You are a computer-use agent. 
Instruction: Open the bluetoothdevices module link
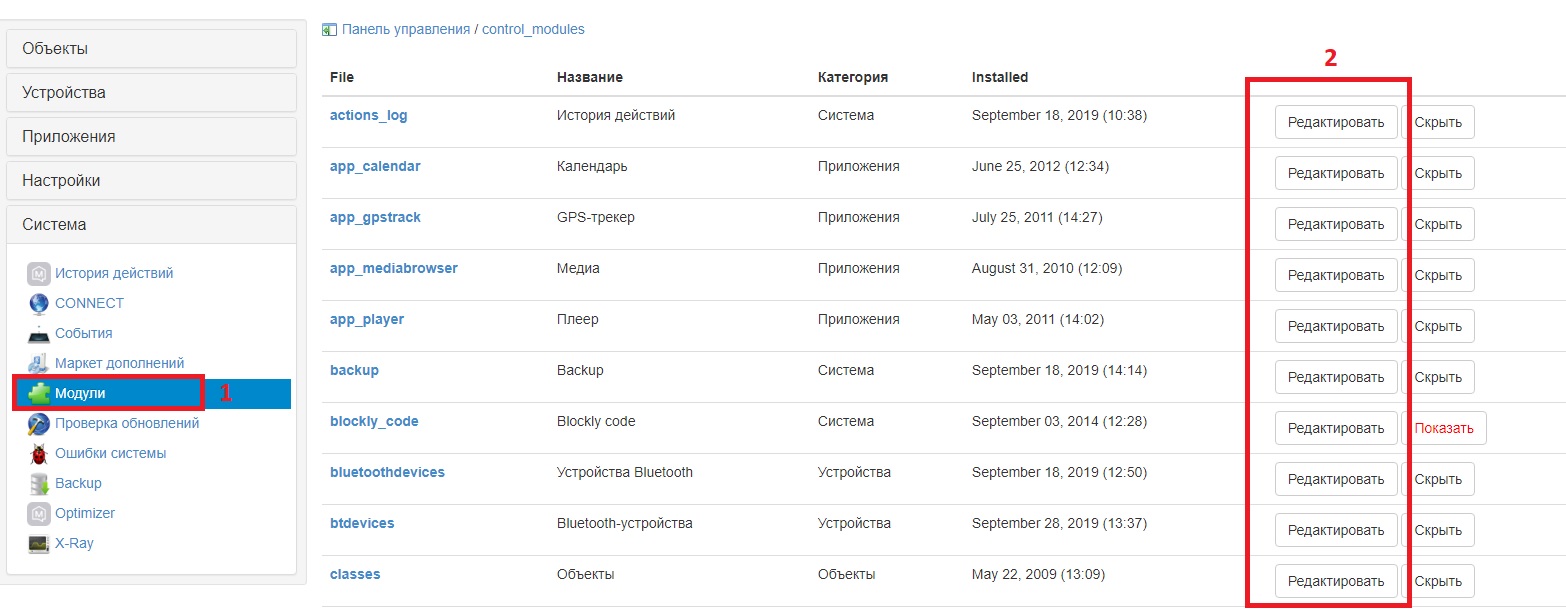point(387,472)
